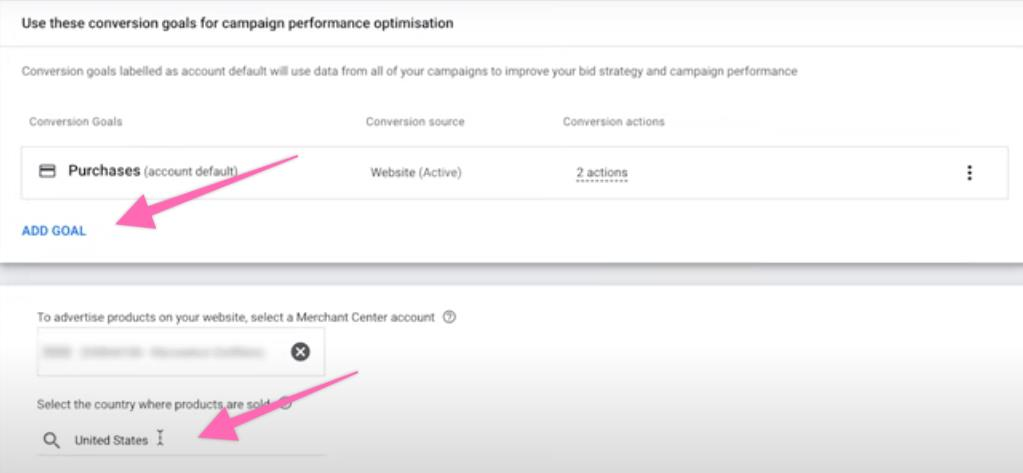Open the three-dot menu for Purchases
This screenshot has height=473, width=1023.
pyautogui.click(x=969, y=173)
